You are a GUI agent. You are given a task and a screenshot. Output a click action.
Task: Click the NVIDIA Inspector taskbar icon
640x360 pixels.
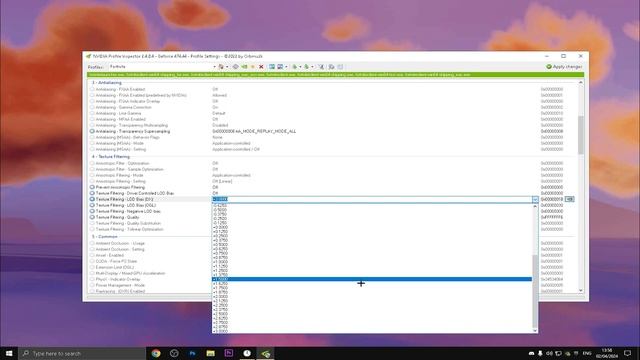[265, 353]
